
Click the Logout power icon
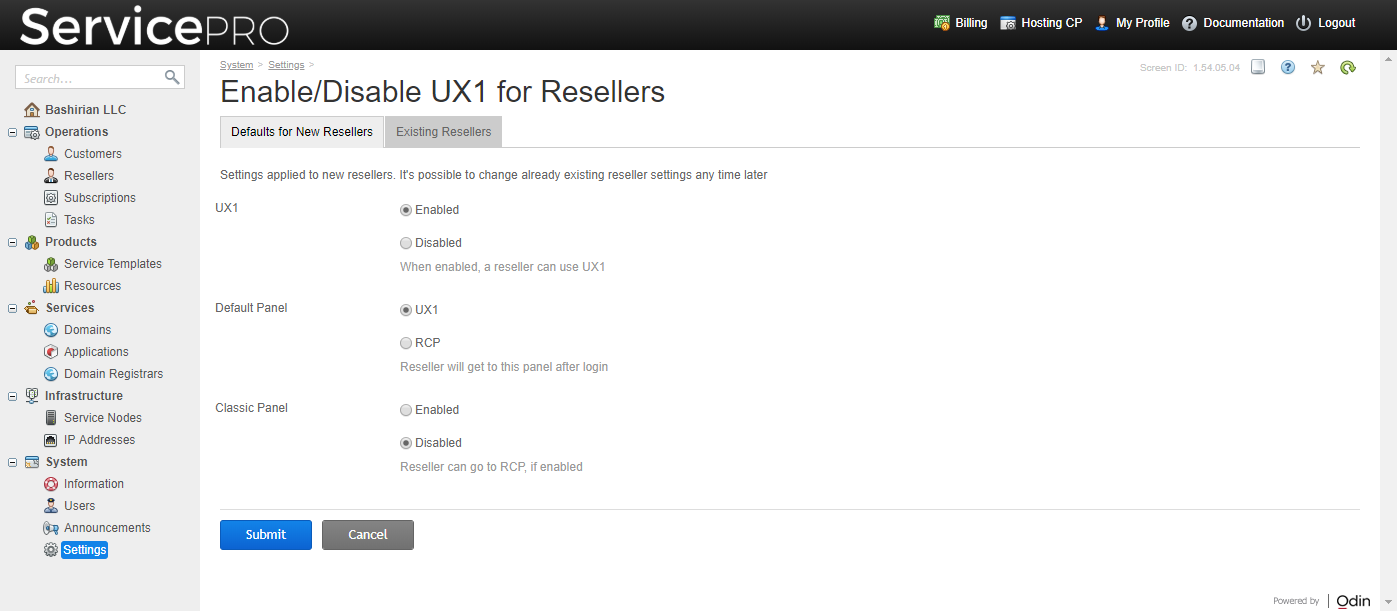[1303, 23]
